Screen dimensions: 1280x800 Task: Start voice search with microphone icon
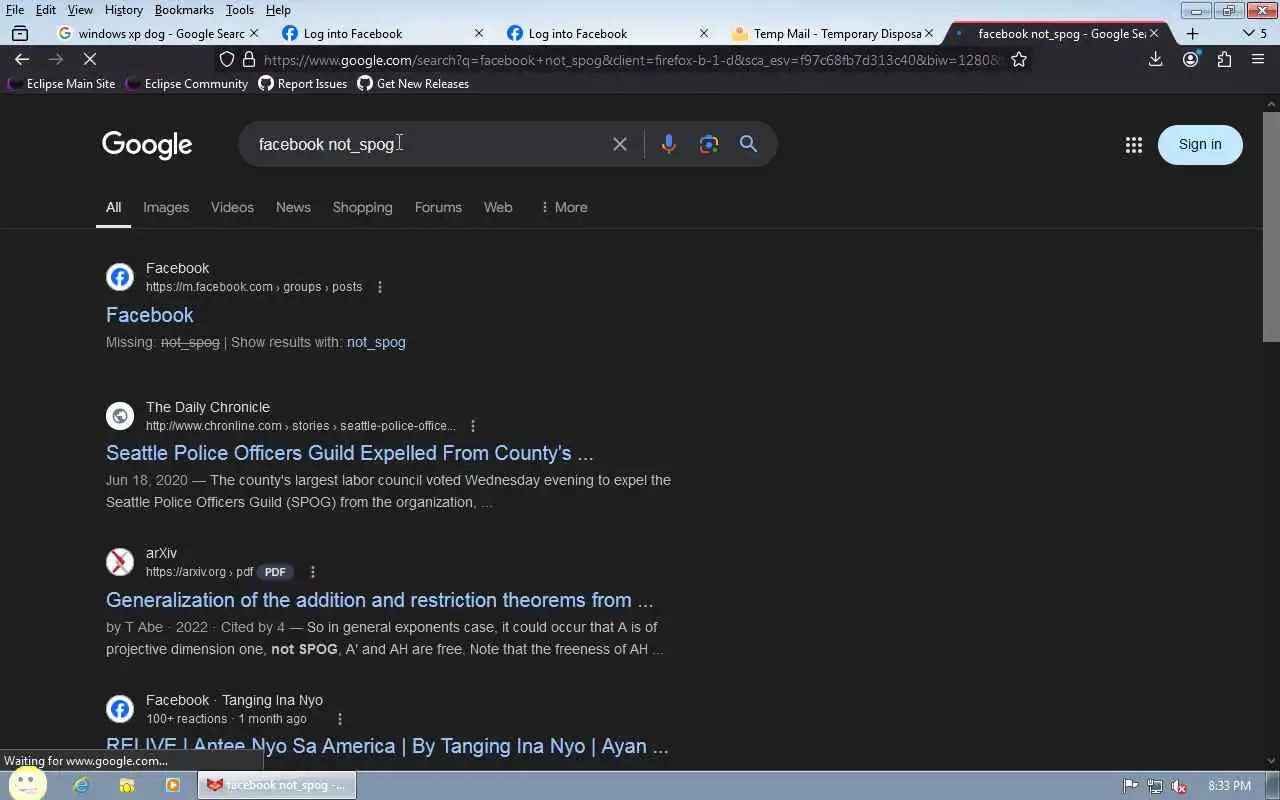669,144
